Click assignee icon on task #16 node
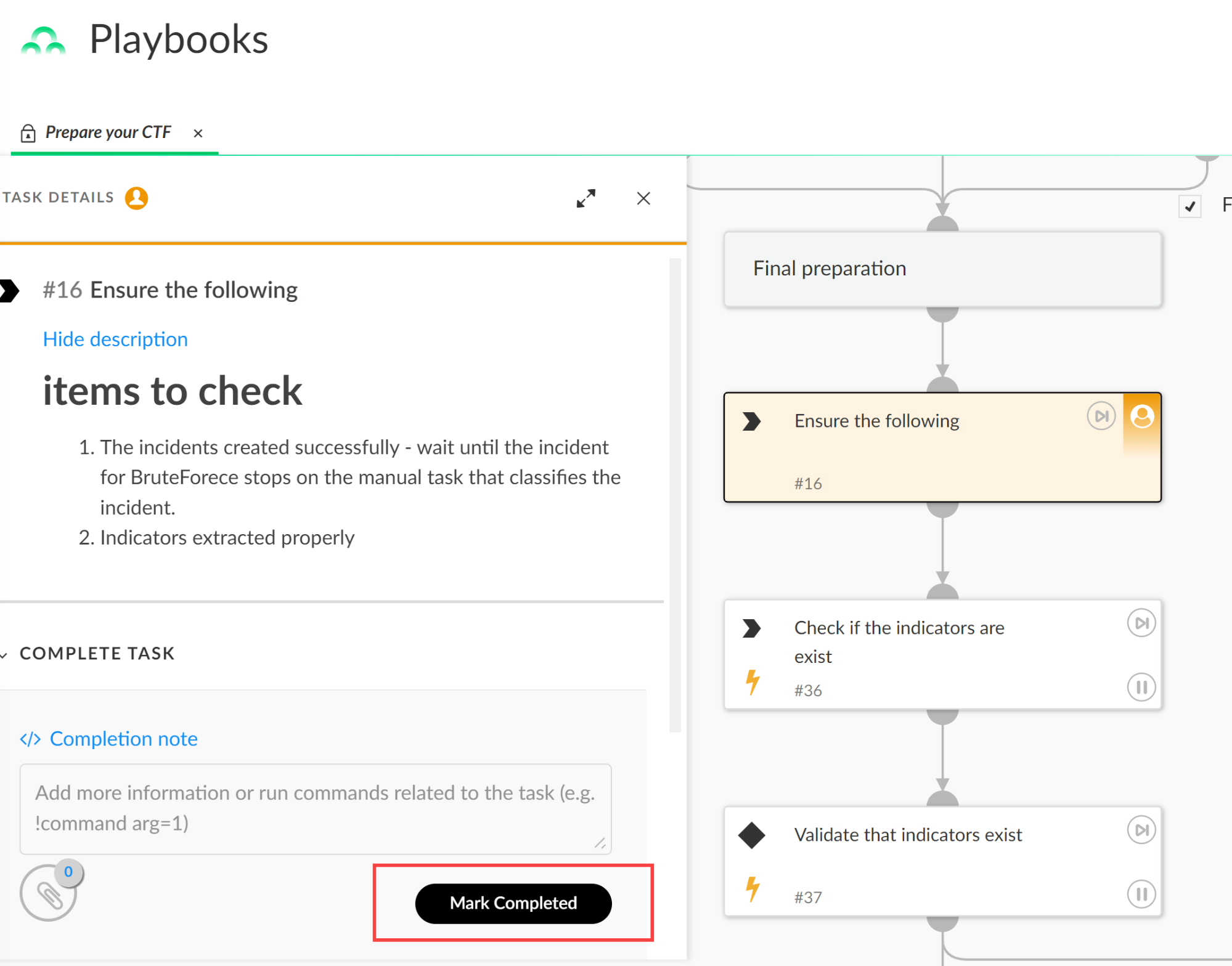Image resolution: width=1232 pixels, height=966 pixels. tap(1141, 416)
